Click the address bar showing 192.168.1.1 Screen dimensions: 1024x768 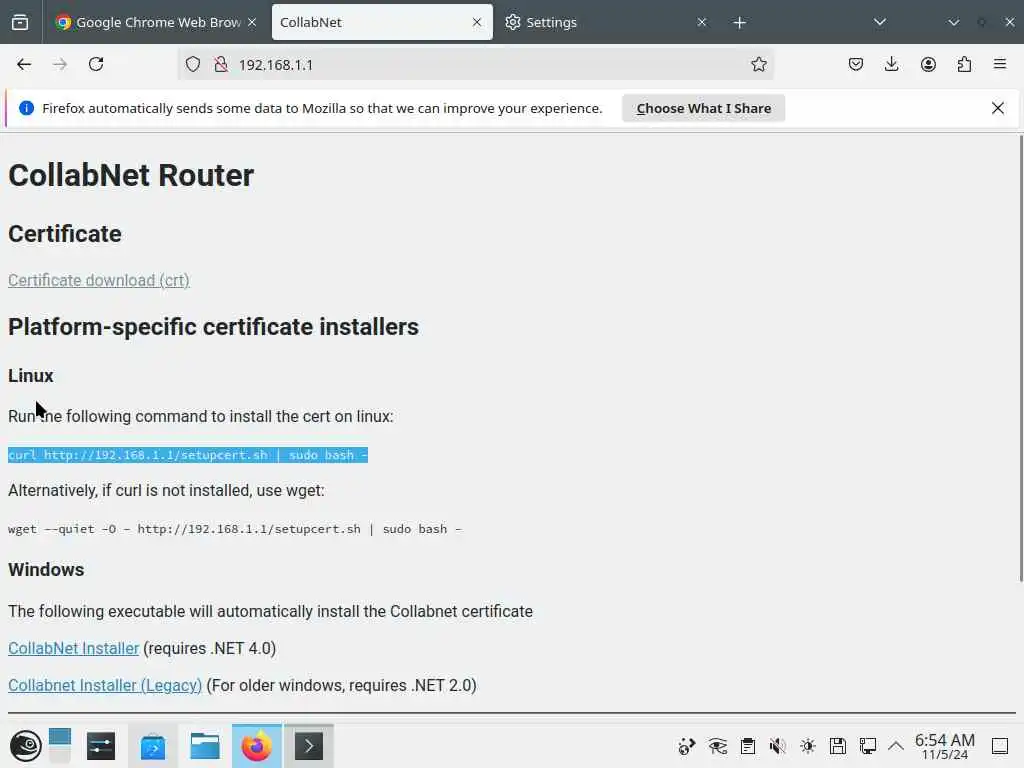477,64
